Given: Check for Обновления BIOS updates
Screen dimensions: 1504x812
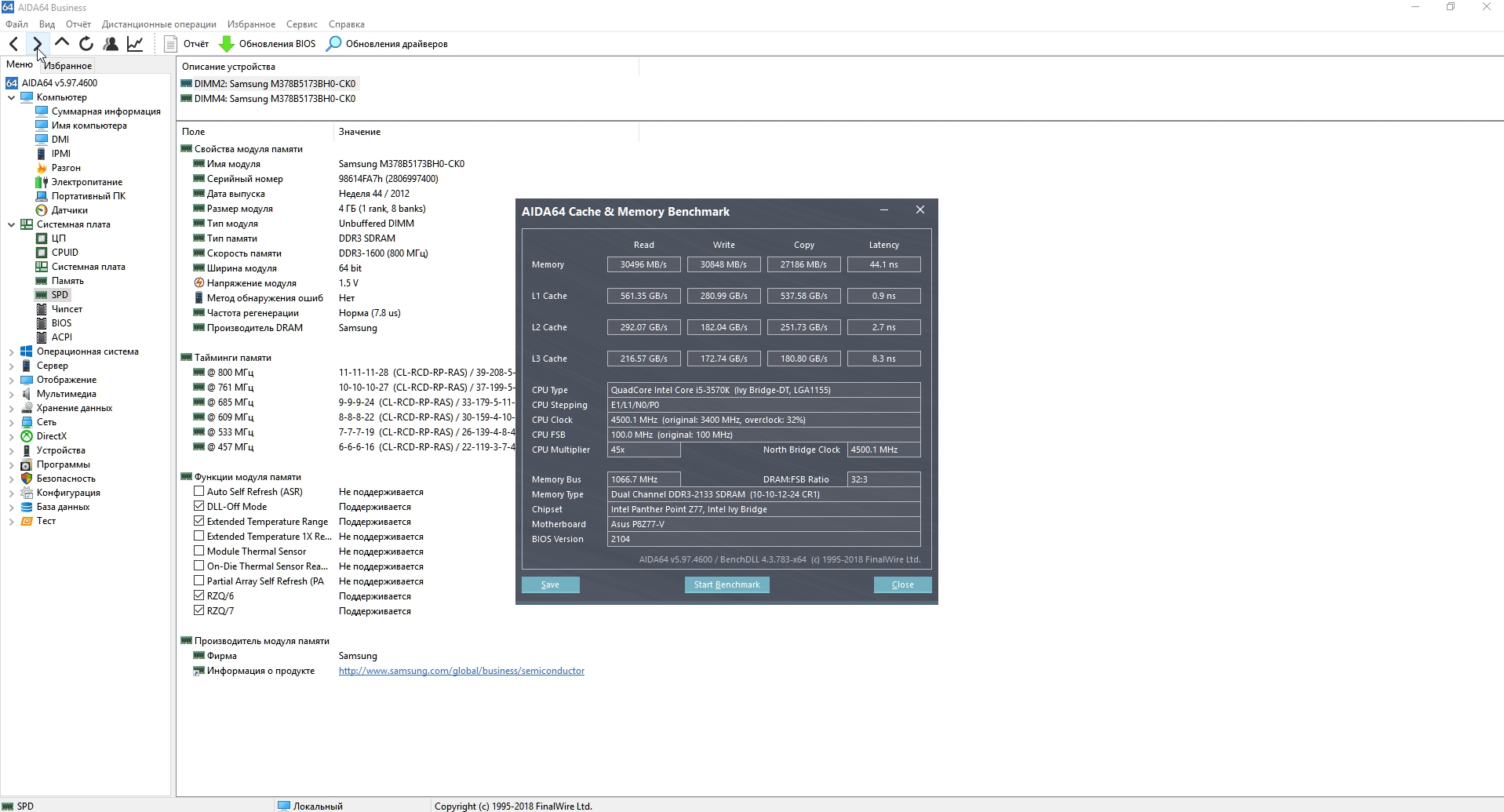Looking at the screenshot, I should (x=268, y=44).
